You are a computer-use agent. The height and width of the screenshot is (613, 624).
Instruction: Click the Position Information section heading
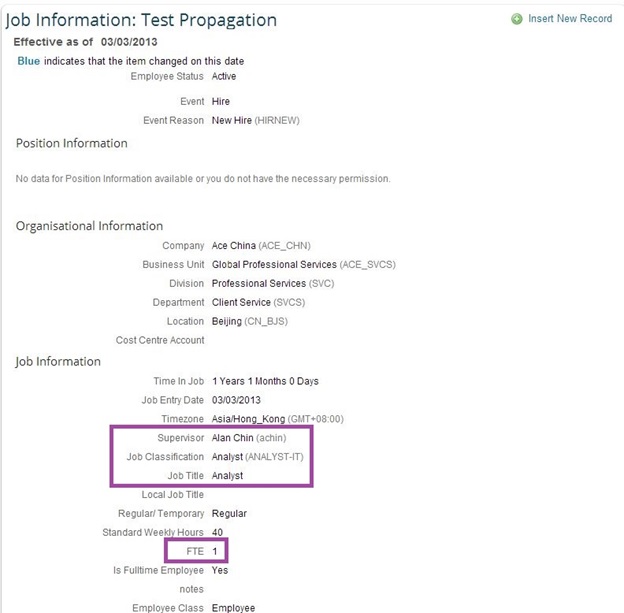[72, 143]
